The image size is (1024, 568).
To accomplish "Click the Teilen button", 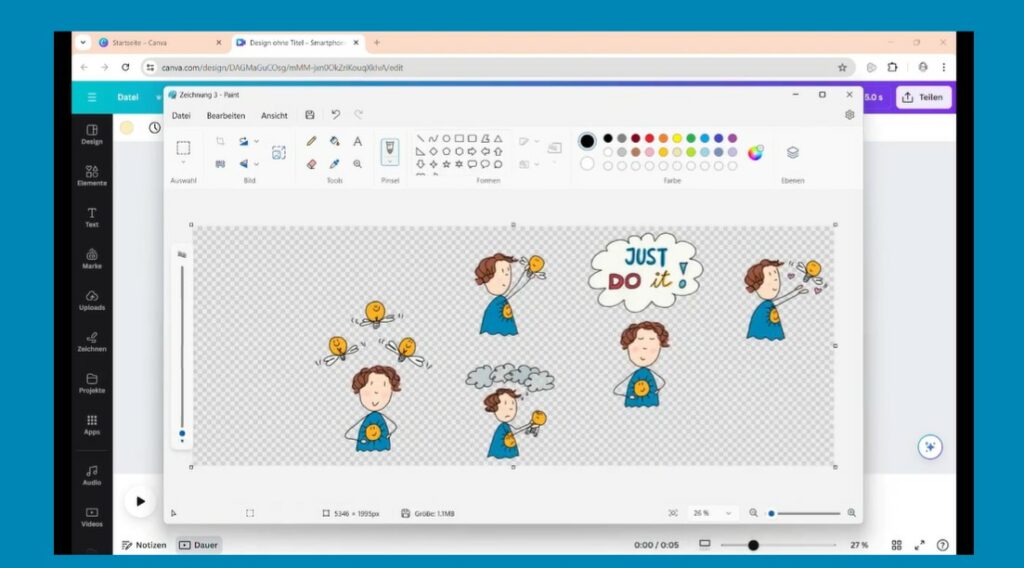I will [923, 97].
